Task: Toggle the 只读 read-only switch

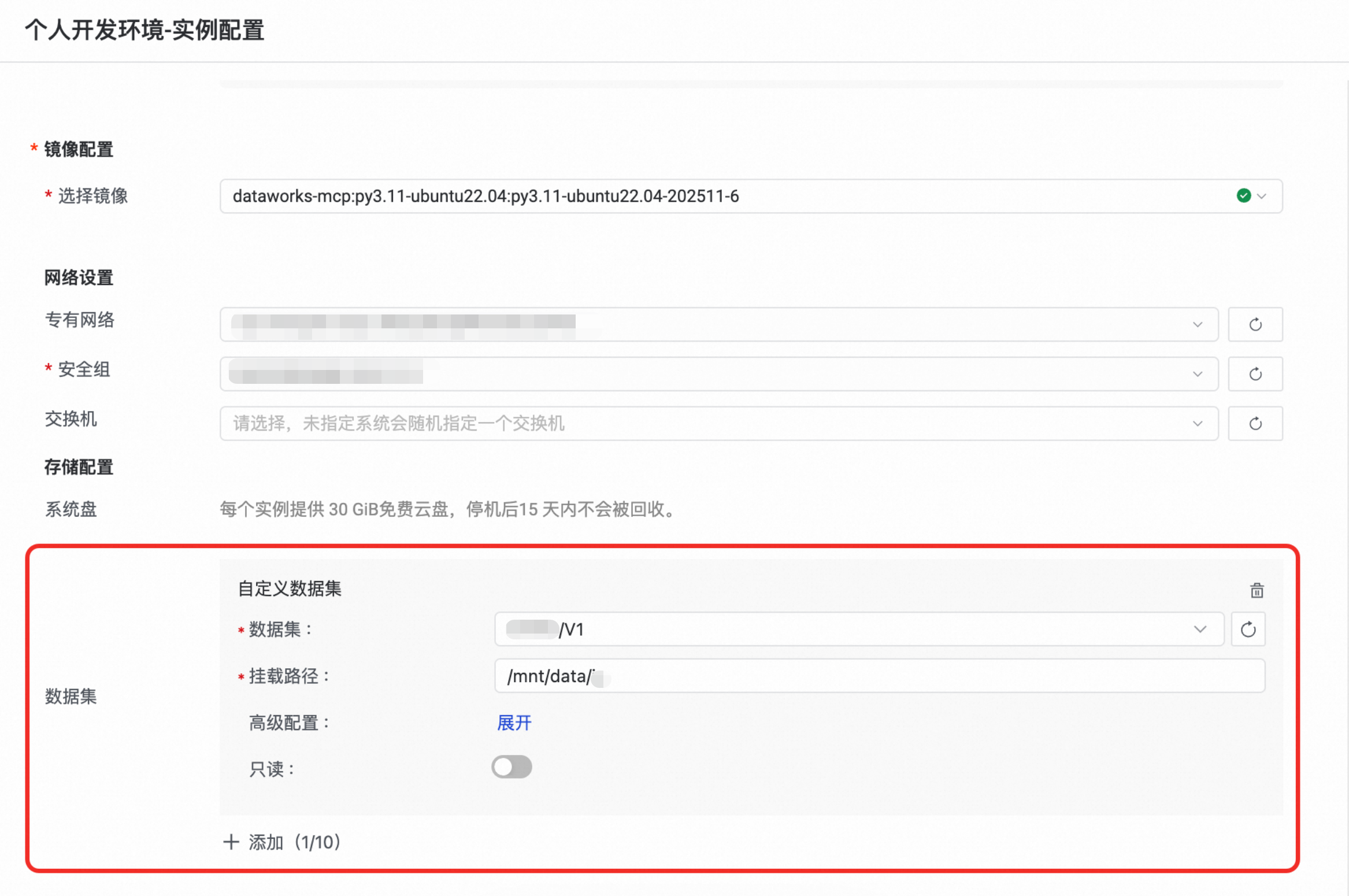Action: pos(512,767)
